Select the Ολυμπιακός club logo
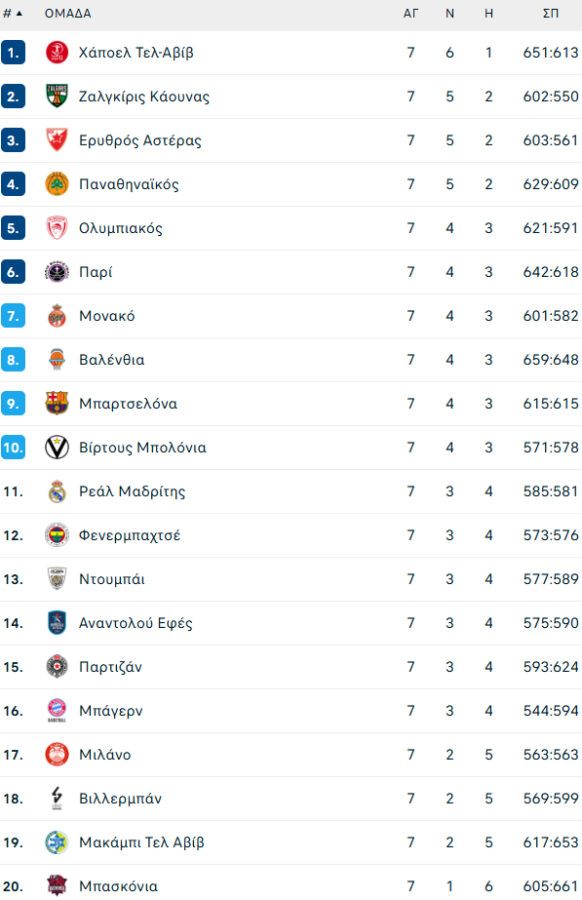The width and height of the screenshot is (582, 900). [x=55, y=228]
